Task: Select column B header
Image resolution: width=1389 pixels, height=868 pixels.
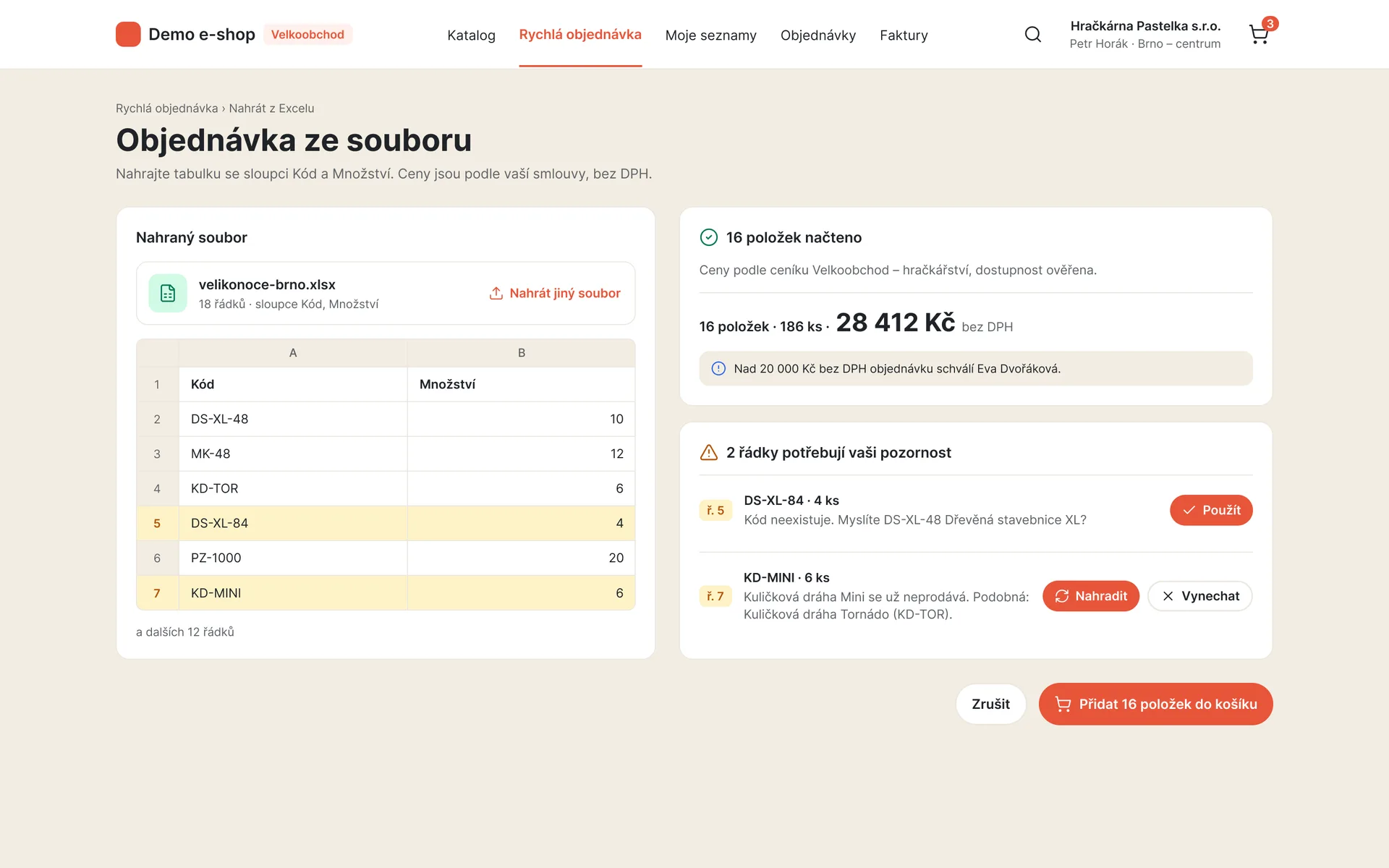Action: (521, 353)
